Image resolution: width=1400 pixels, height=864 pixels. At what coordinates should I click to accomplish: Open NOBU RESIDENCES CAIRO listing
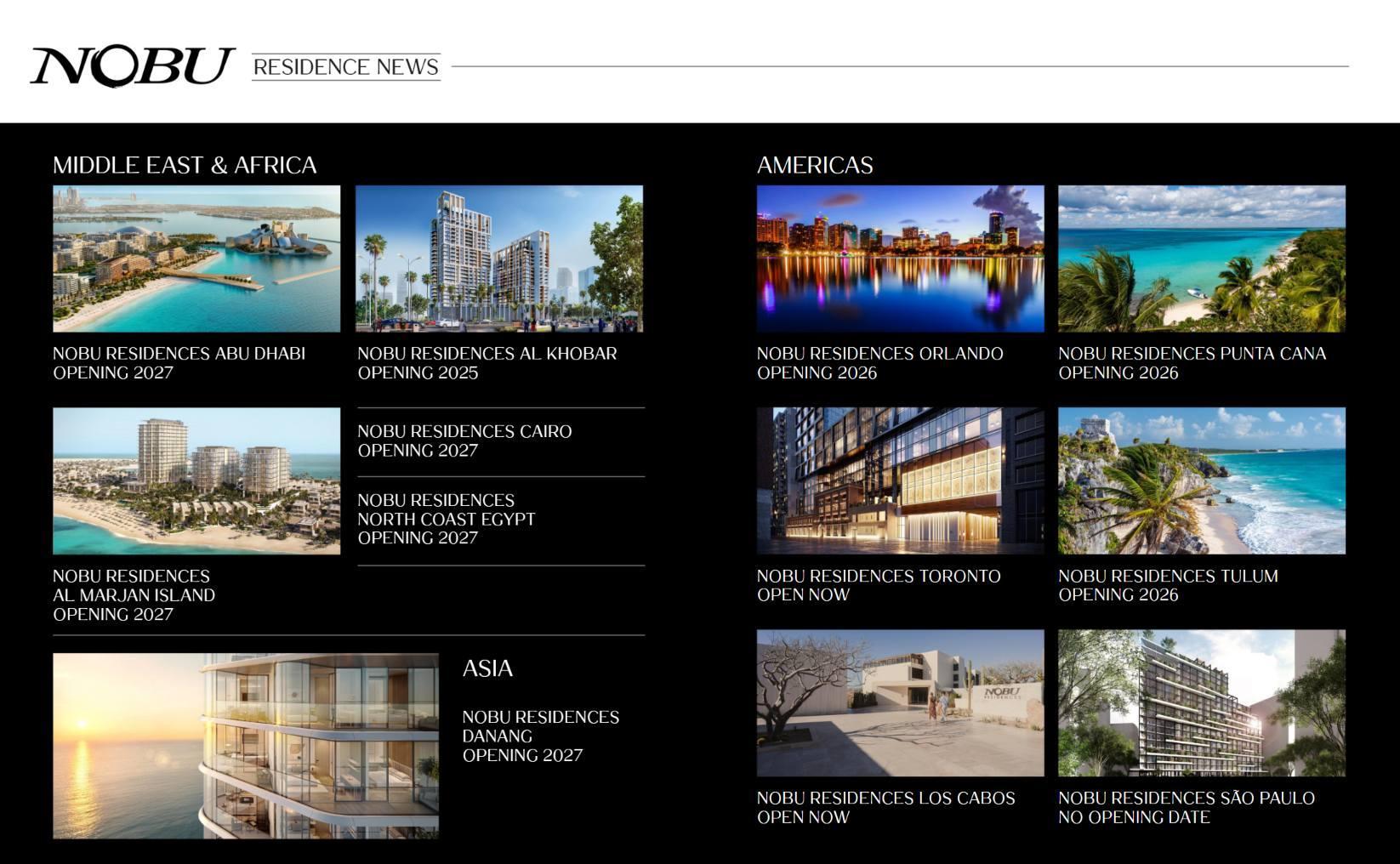coord(464,441)
